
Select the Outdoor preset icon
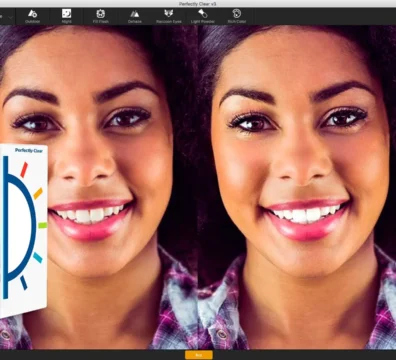pyautogui.click(x=32, y=14)
